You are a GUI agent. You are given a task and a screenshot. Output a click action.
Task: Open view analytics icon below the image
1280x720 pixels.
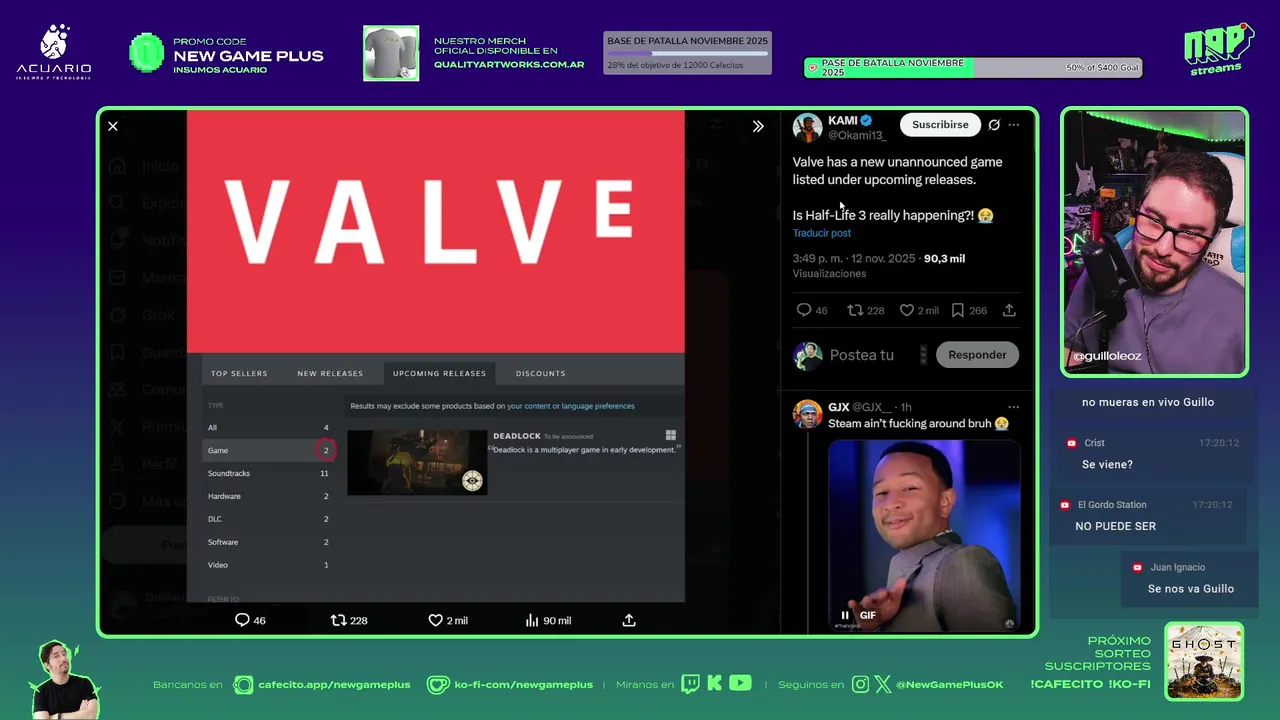click(532, 620)
